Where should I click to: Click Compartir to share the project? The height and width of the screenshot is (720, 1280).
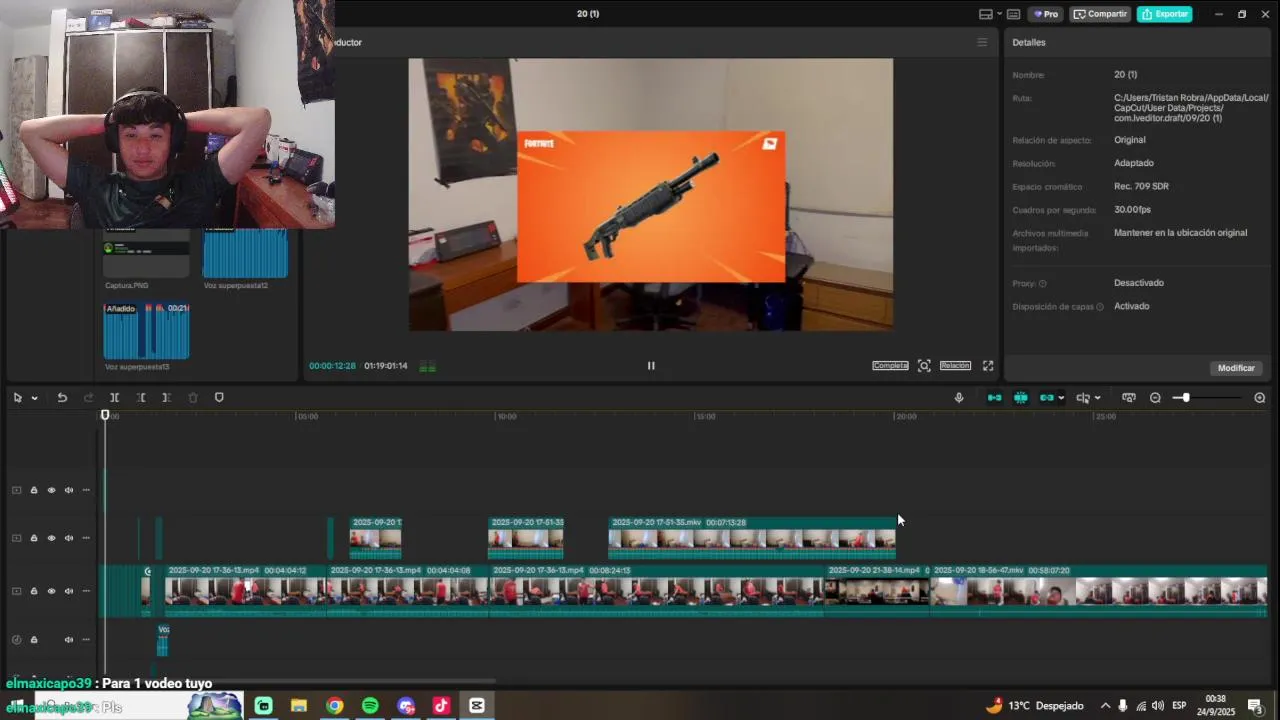pos(1100,14)
